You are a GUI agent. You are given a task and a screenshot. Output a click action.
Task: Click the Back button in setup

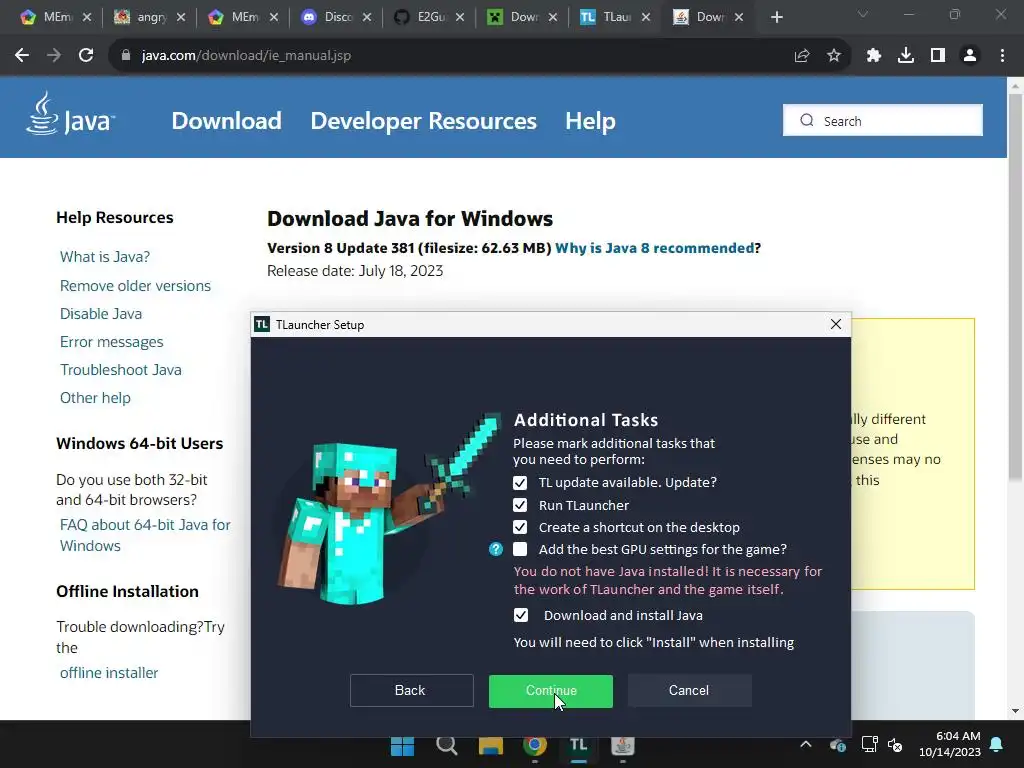point(411,691)
